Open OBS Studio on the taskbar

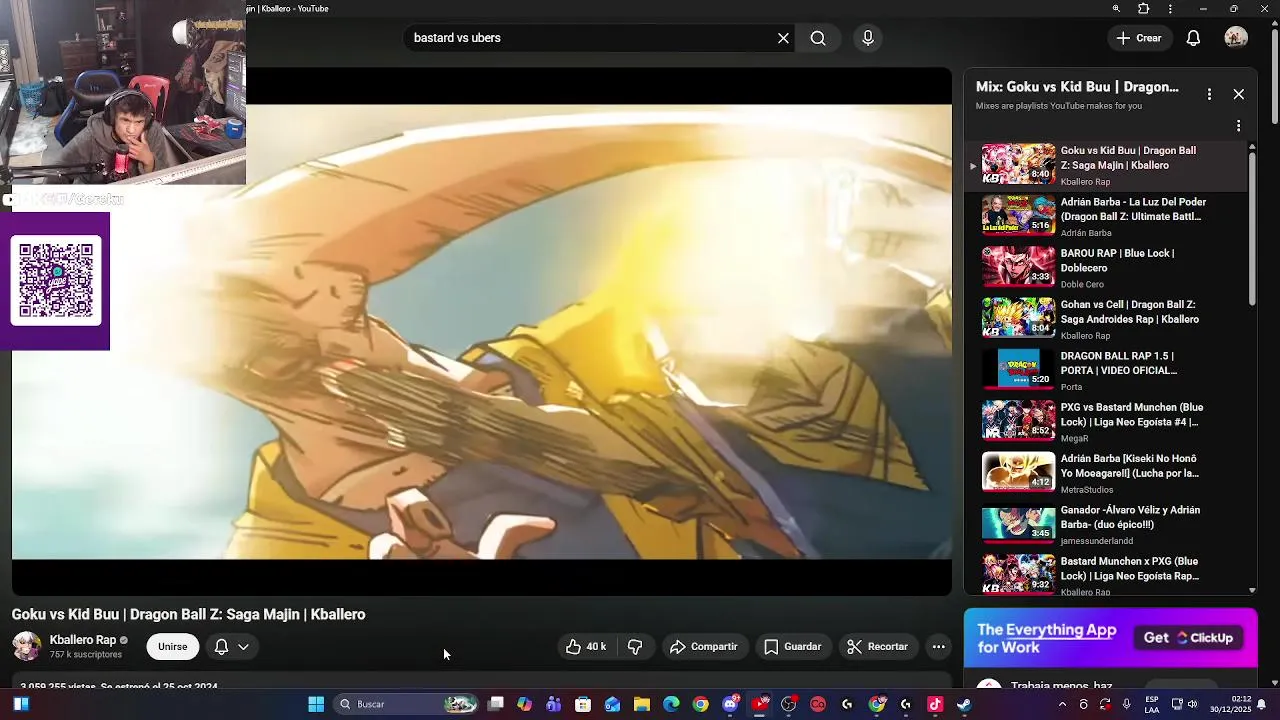point(789,704)
